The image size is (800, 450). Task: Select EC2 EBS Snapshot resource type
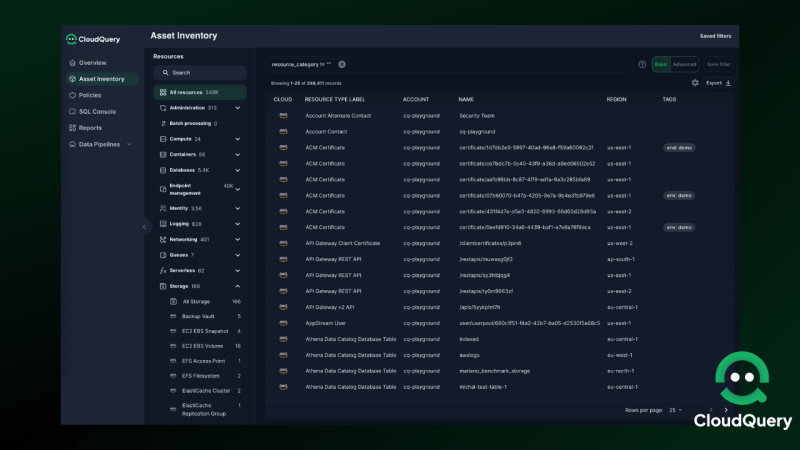(205, 332)
